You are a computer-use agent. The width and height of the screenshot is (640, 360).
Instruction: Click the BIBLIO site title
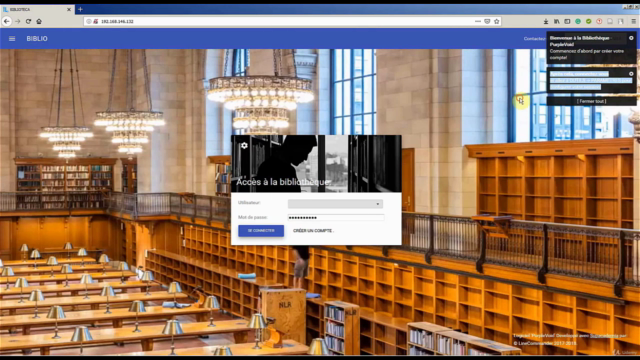point(37,38)
